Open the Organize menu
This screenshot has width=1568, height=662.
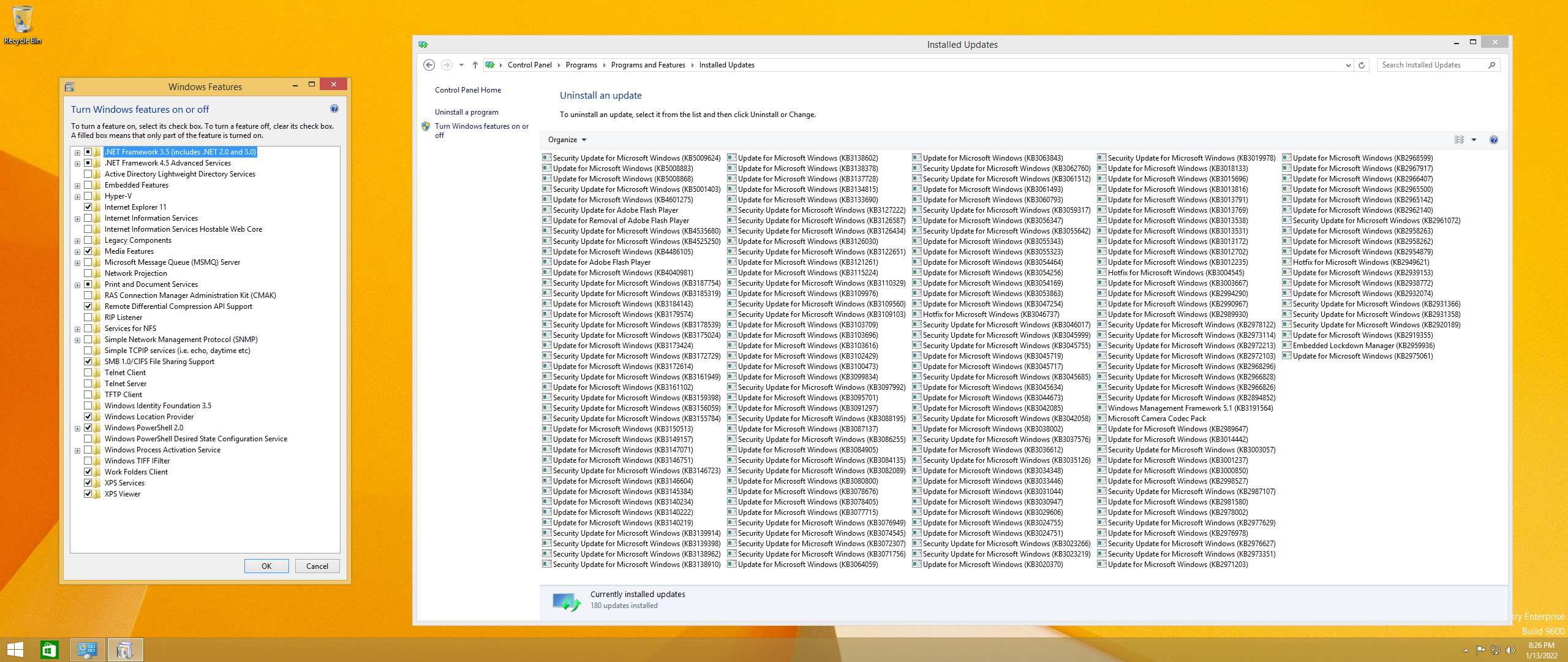tap(567, 140)
